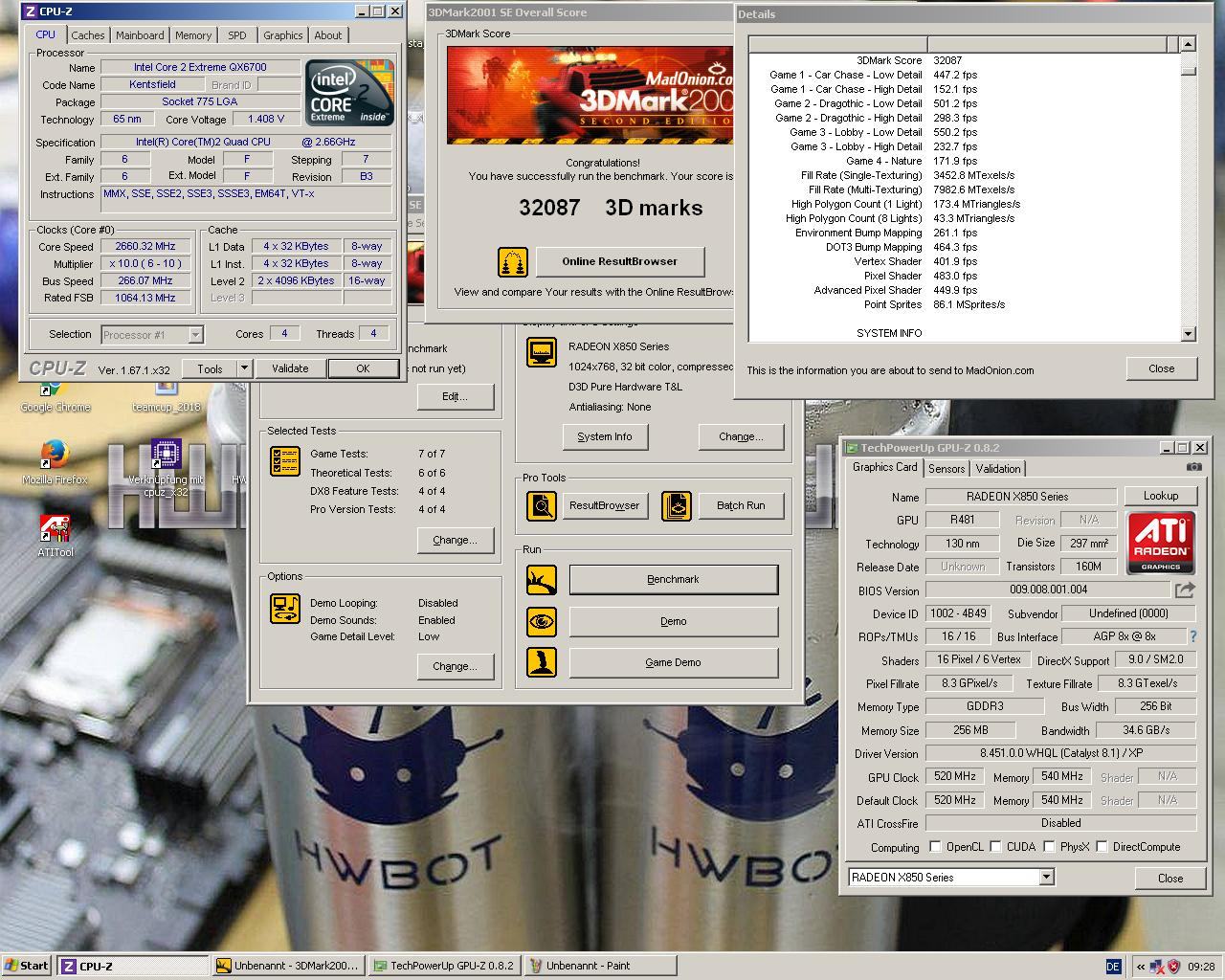Switch to the Caches tab in CPU-Z
The image size is (1225, 980).
click(x=88, y=35)
